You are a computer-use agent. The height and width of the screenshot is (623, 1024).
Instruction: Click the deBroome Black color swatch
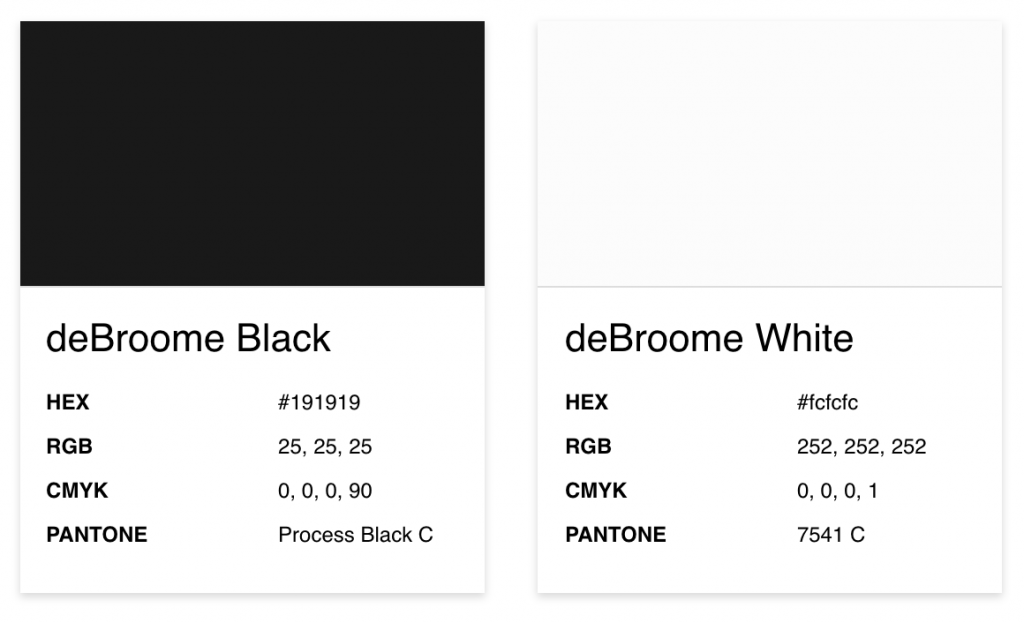[252, 153]
